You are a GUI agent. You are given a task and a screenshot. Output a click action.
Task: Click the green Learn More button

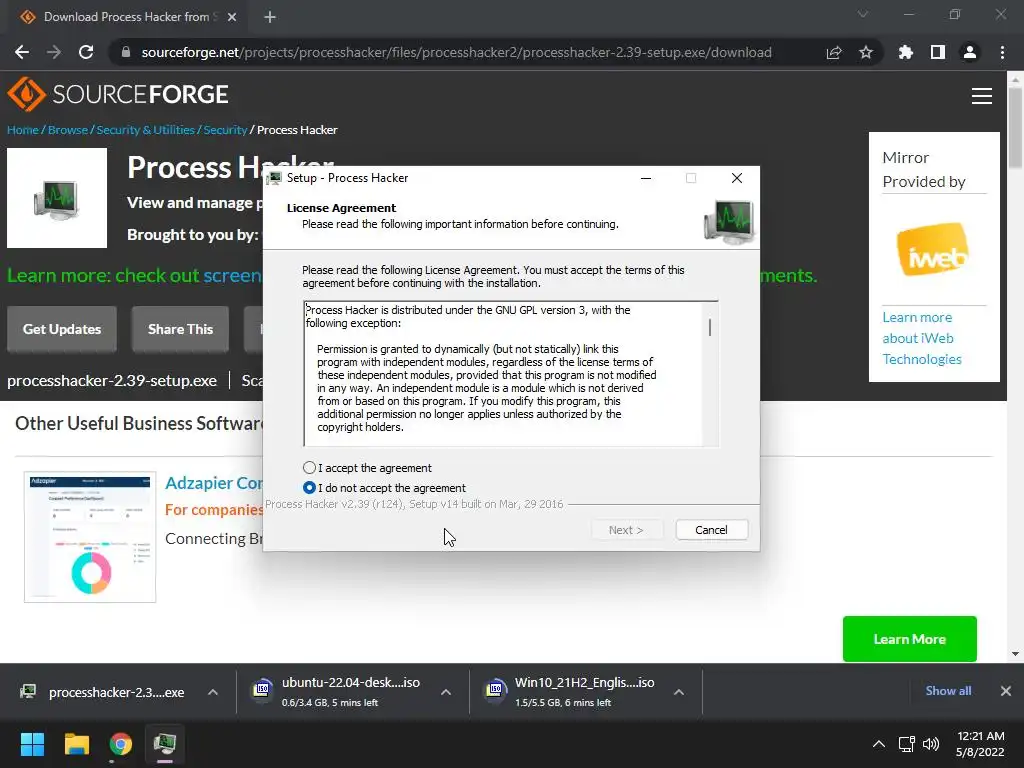[x=910, y=639]
